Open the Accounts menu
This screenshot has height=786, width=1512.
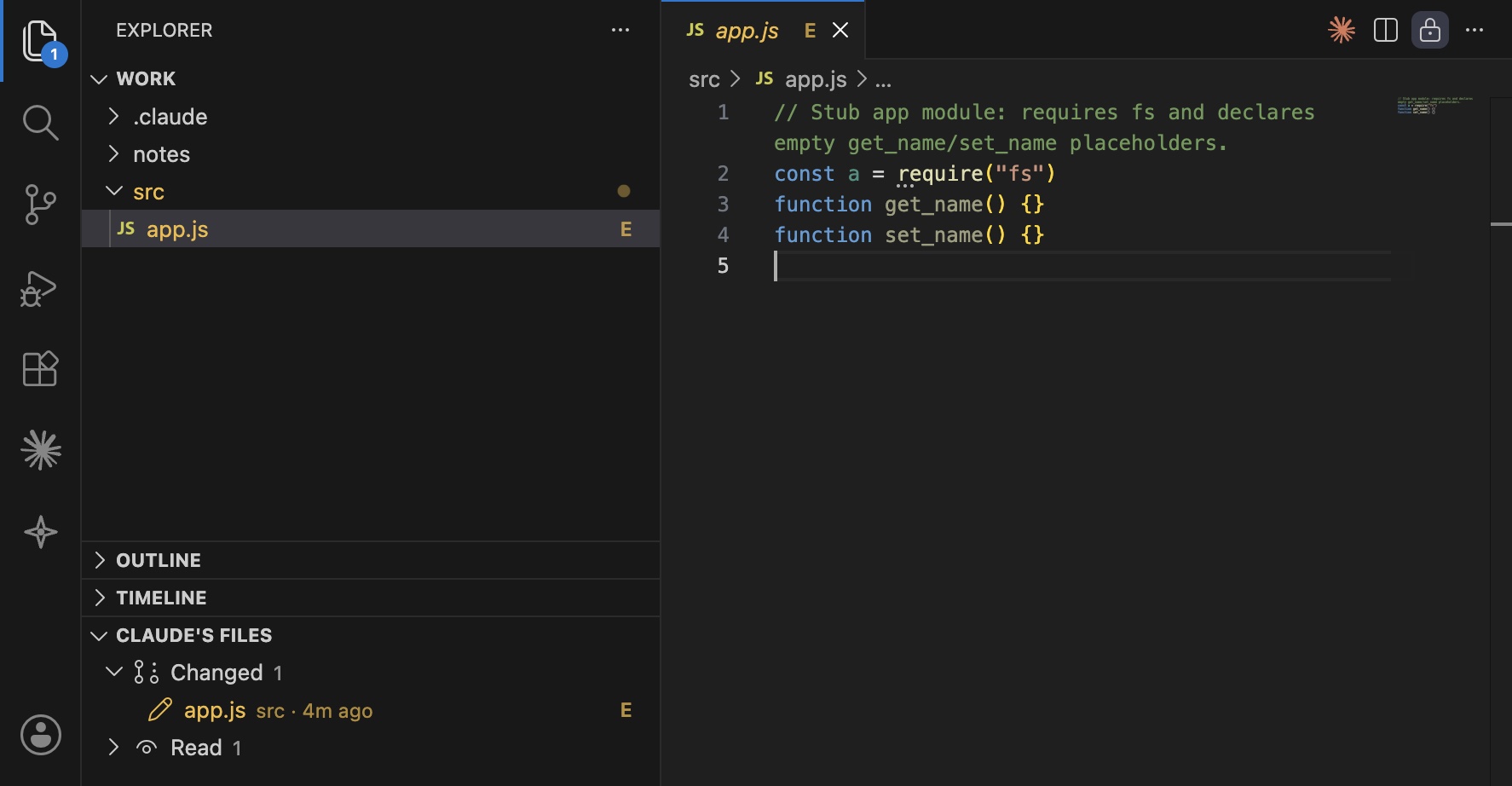coord(41,734)
